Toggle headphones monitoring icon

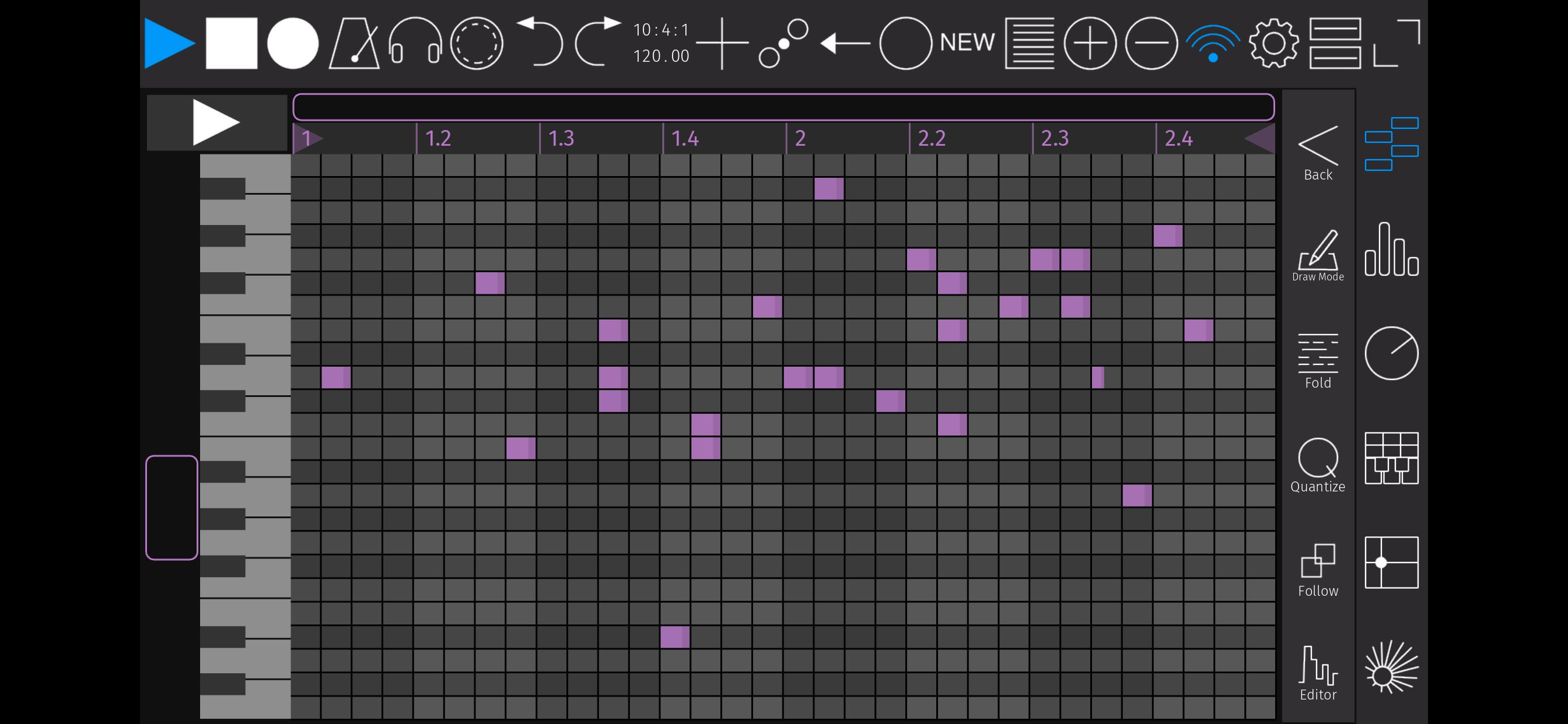(x=415, y=43)
